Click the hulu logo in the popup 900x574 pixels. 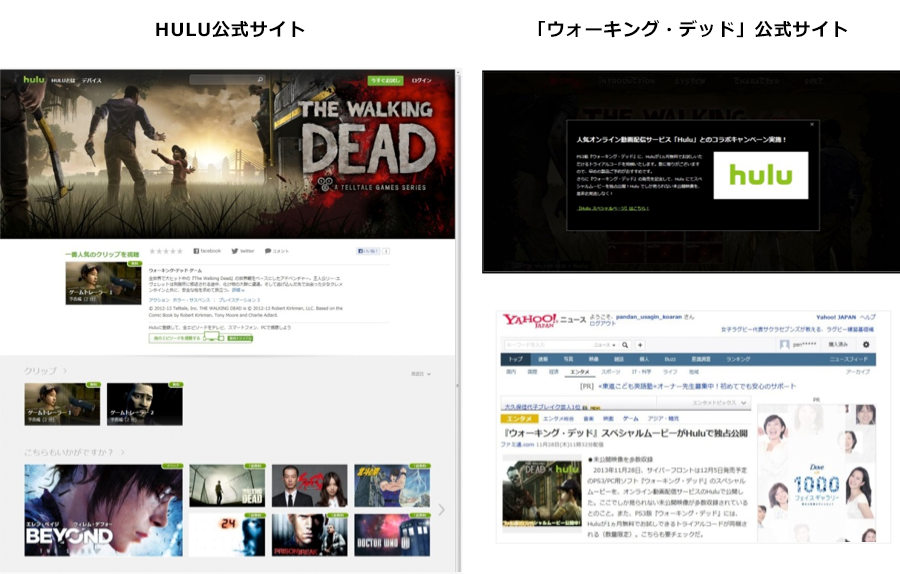click(761, 176)
